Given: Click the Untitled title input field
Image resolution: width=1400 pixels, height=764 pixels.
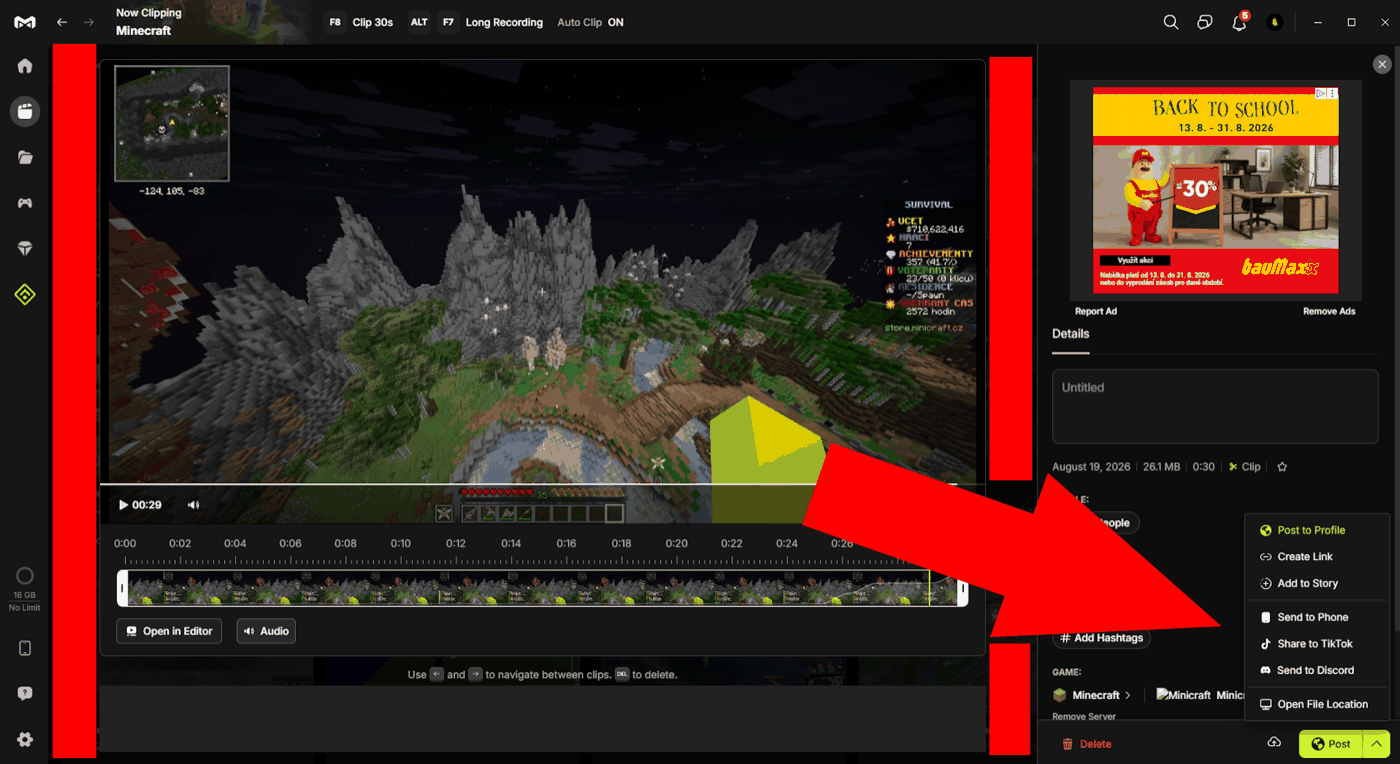Looking at the screenshot, I should pyautogui.click(x=1215, y=406).
